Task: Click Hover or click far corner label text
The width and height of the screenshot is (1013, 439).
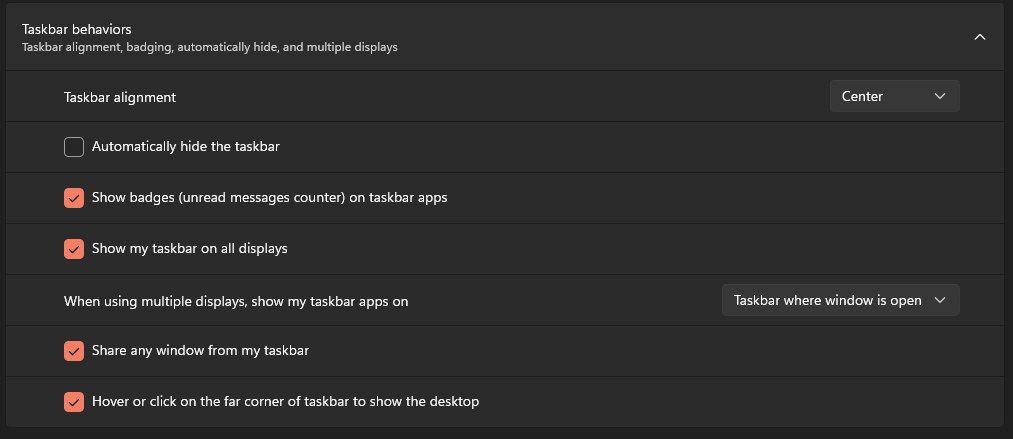Action: point(286,402)
